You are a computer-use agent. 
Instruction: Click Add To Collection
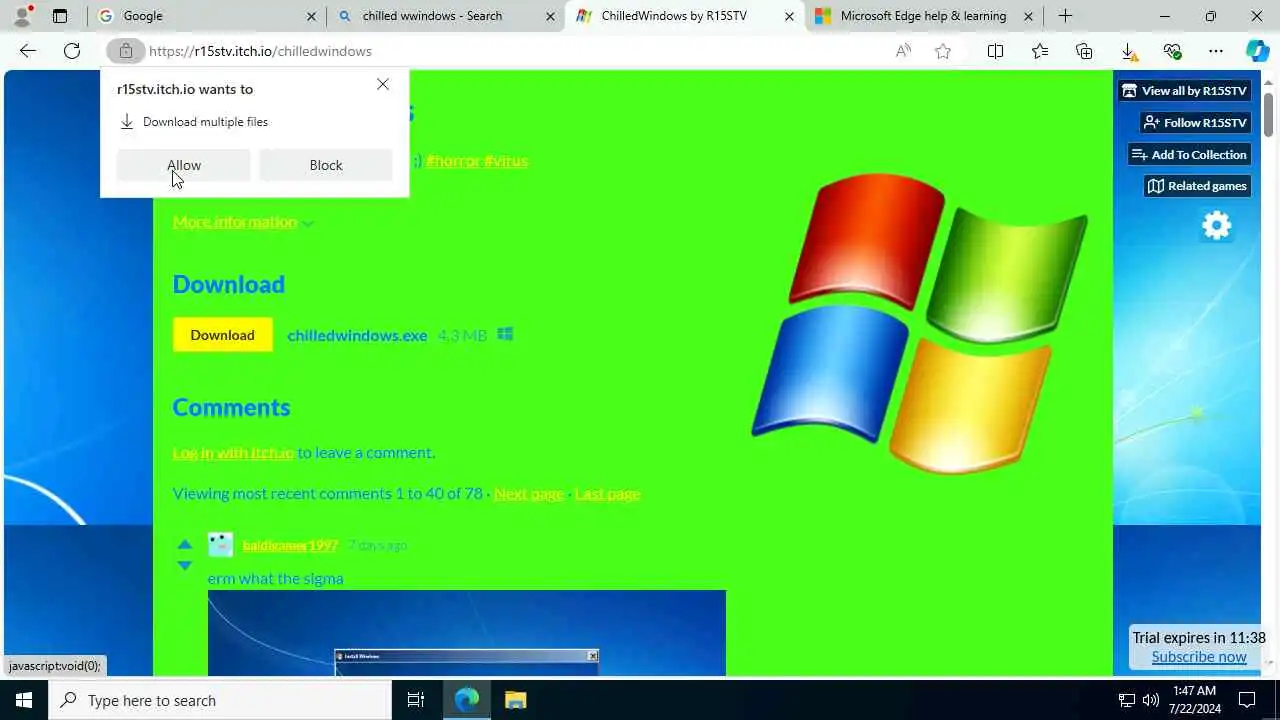1189,154
